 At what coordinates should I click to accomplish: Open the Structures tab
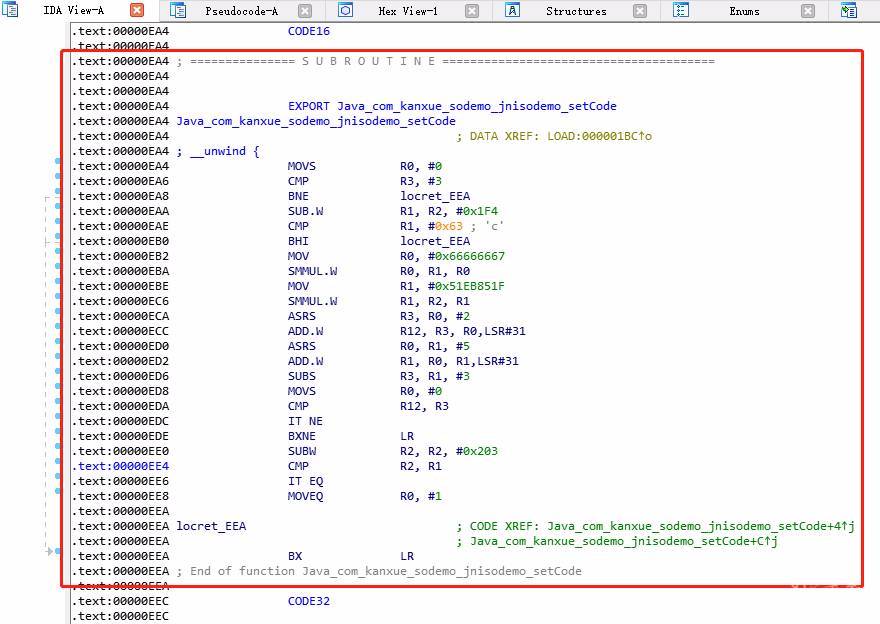point(576,11)
